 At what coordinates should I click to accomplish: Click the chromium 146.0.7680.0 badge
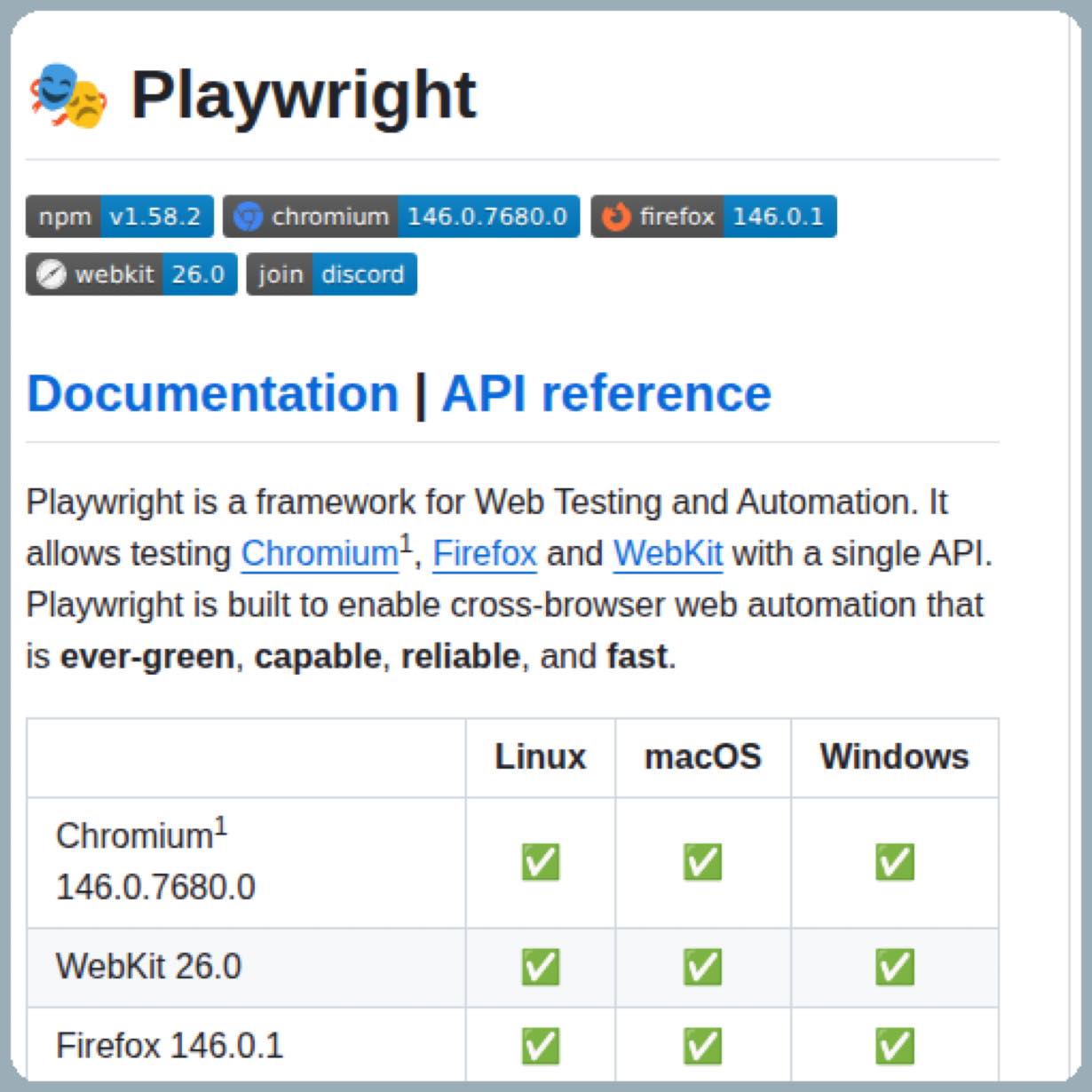(x=401, y=217)
